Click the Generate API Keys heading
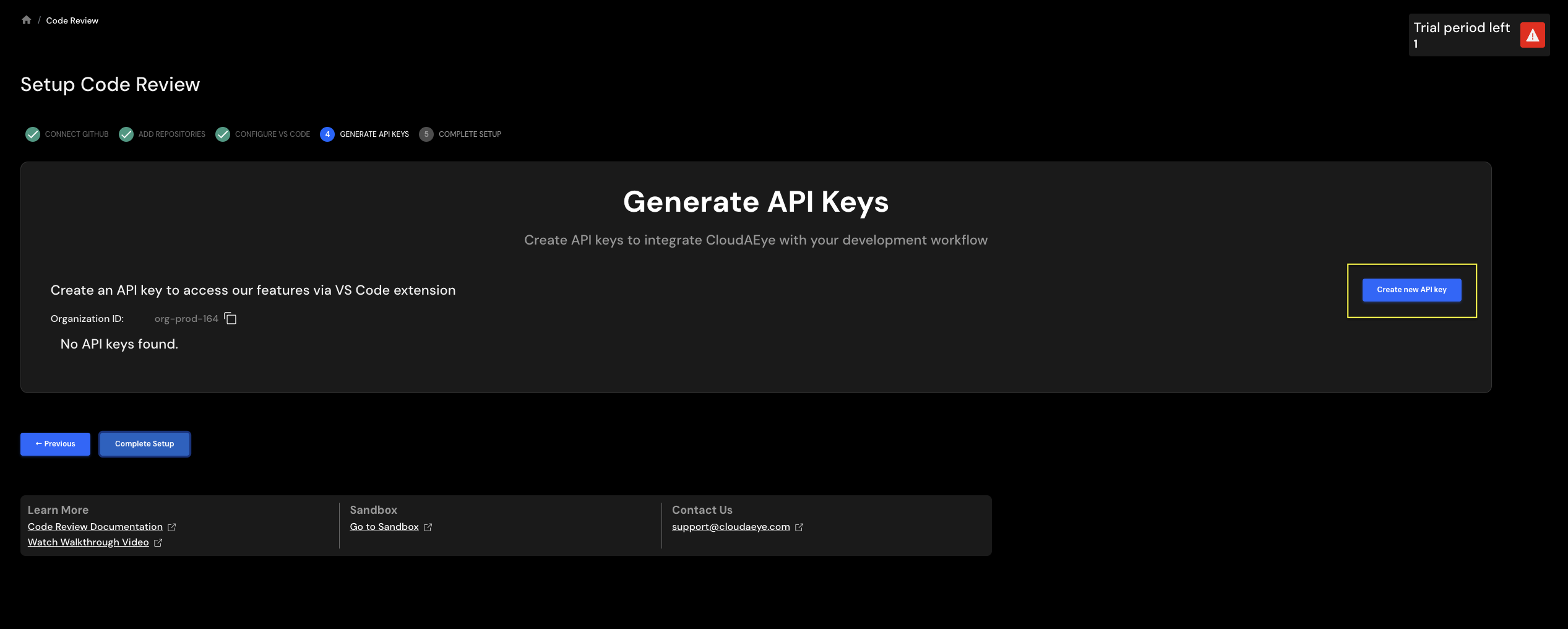This screenshot has height=629, width=1568. click(x=756, y=202)
